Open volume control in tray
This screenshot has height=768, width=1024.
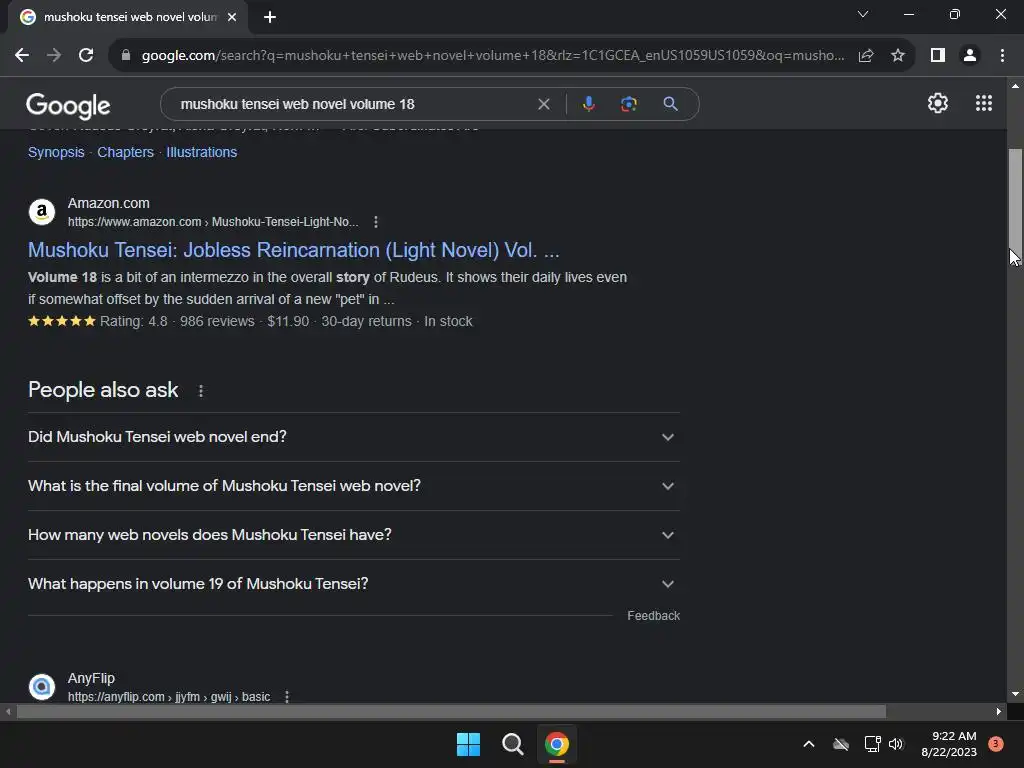(896, 744)
